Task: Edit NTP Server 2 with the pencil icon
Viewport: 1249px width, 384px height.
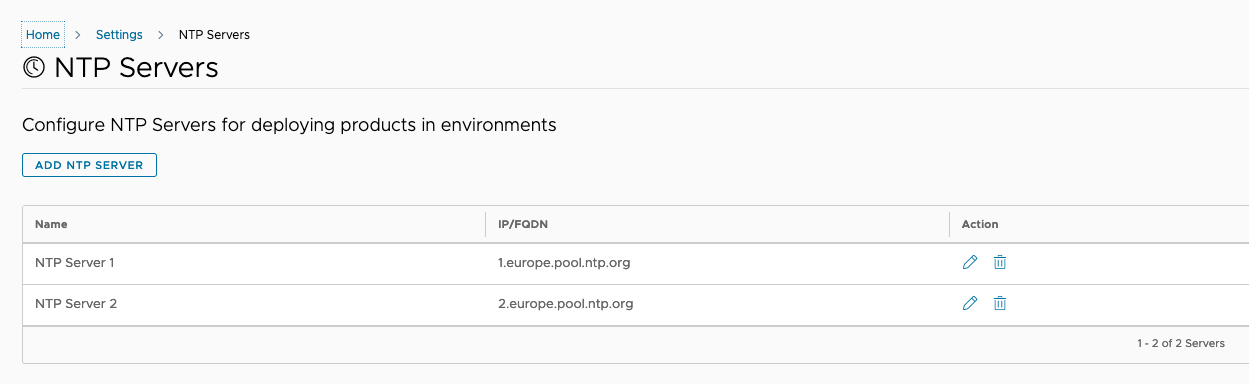Action: coord(969,303)
